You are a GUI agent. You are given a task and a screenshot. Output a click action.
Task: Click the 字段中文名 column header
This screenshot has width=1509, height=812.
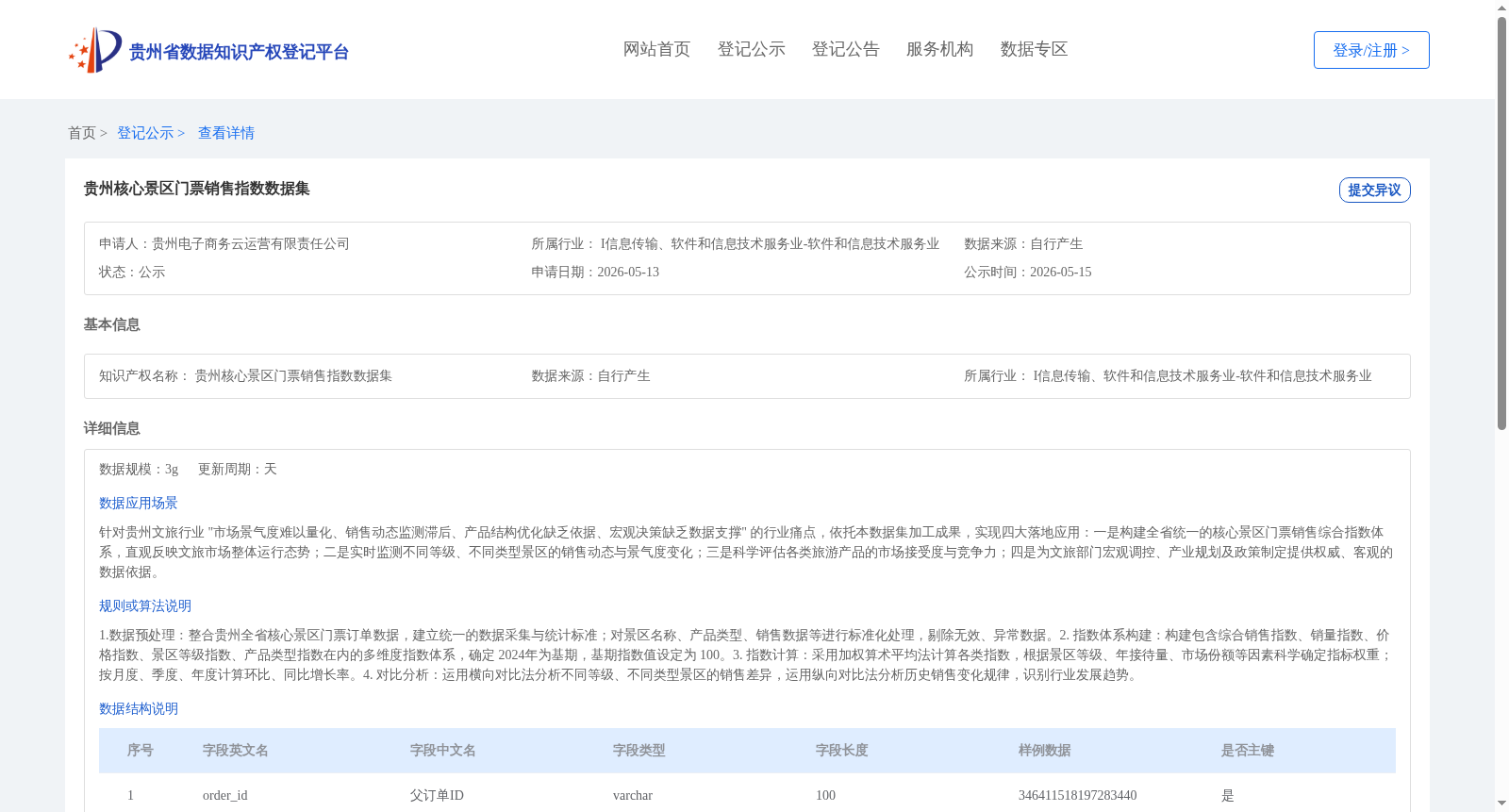[443, 751]
